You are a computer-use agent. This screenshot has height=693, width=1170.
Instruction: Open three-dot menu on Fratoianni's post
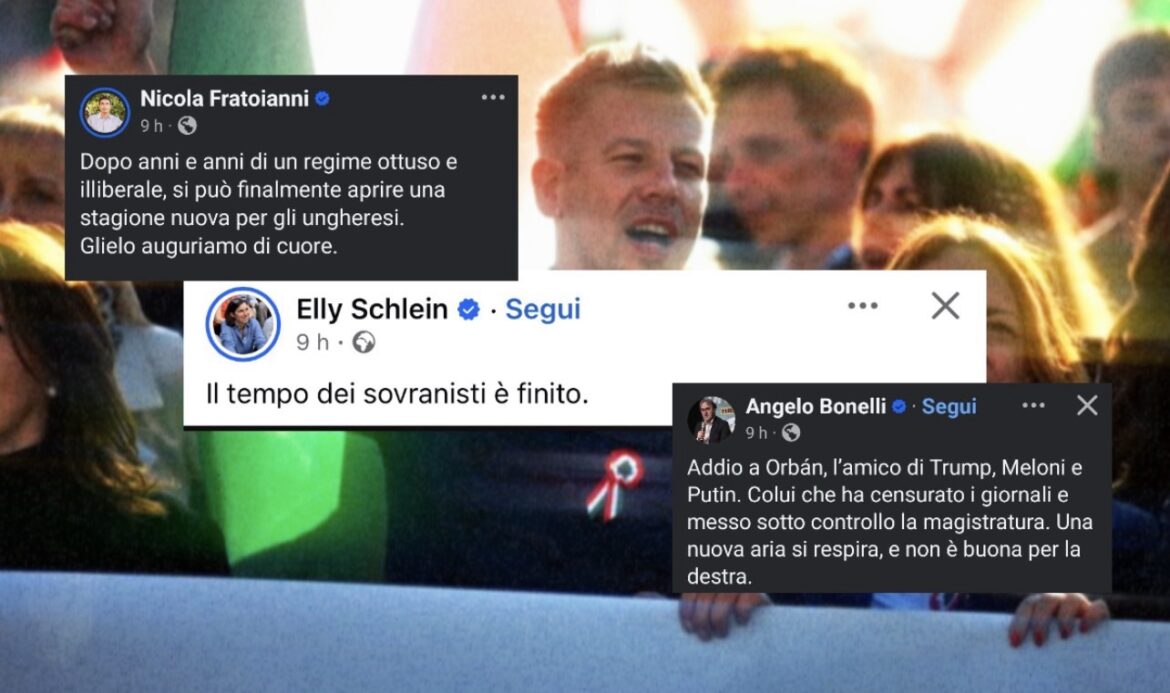(x=493, y=98)
